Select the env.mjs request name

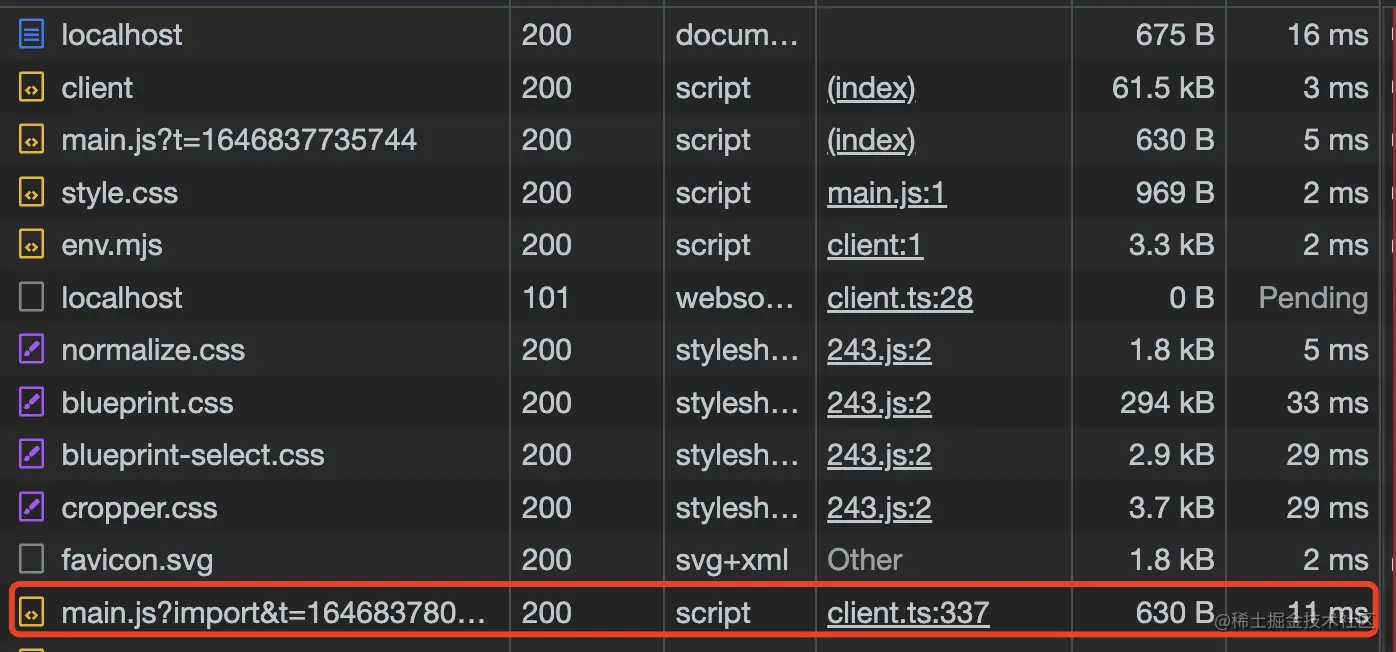click(112, 245)
